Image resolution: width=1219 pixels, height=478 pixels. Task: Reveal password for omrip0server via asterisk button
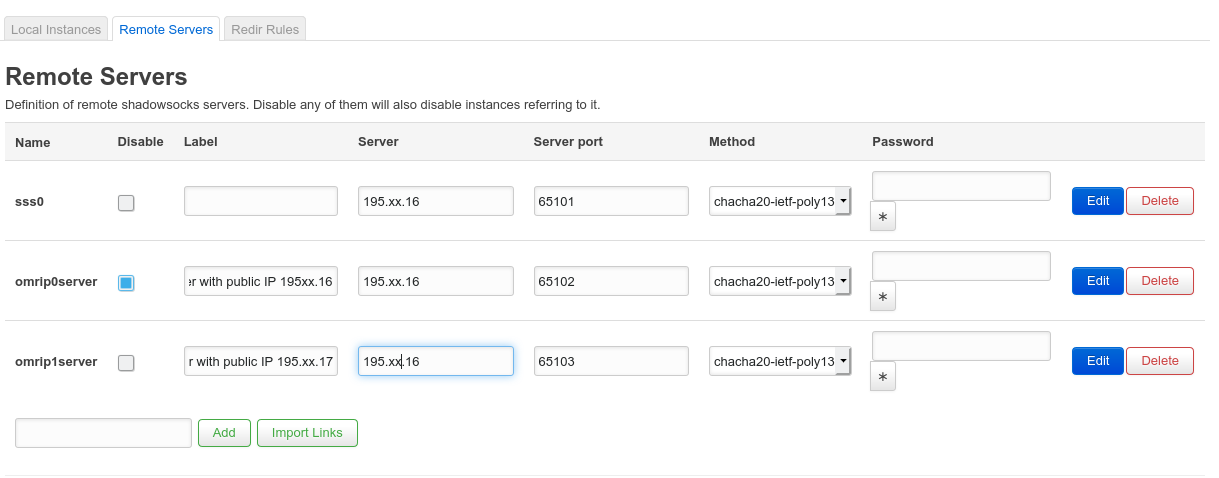click(x=882, y=296)
